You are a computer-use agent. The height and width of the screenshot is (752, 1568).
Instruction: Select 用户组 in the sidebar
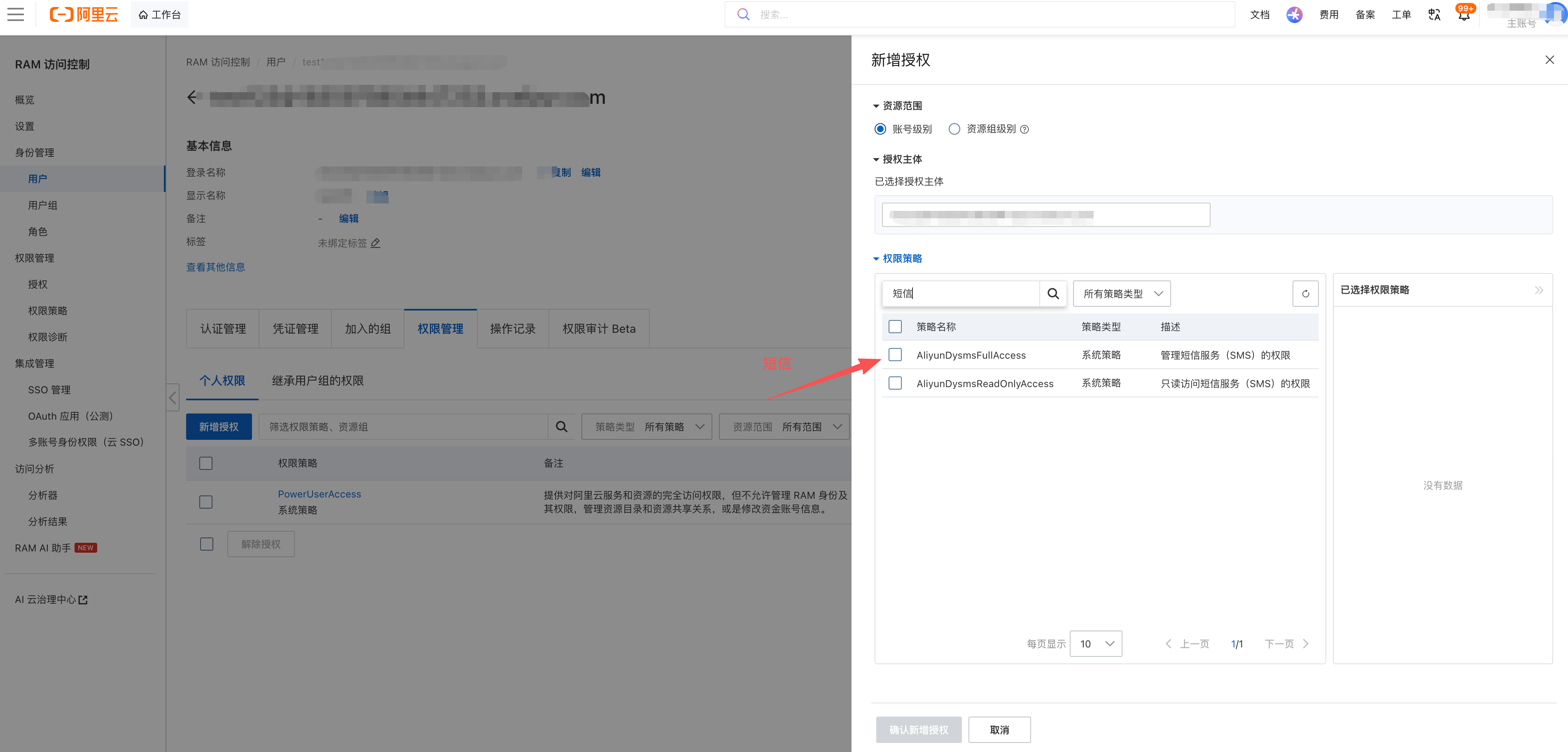42,205
